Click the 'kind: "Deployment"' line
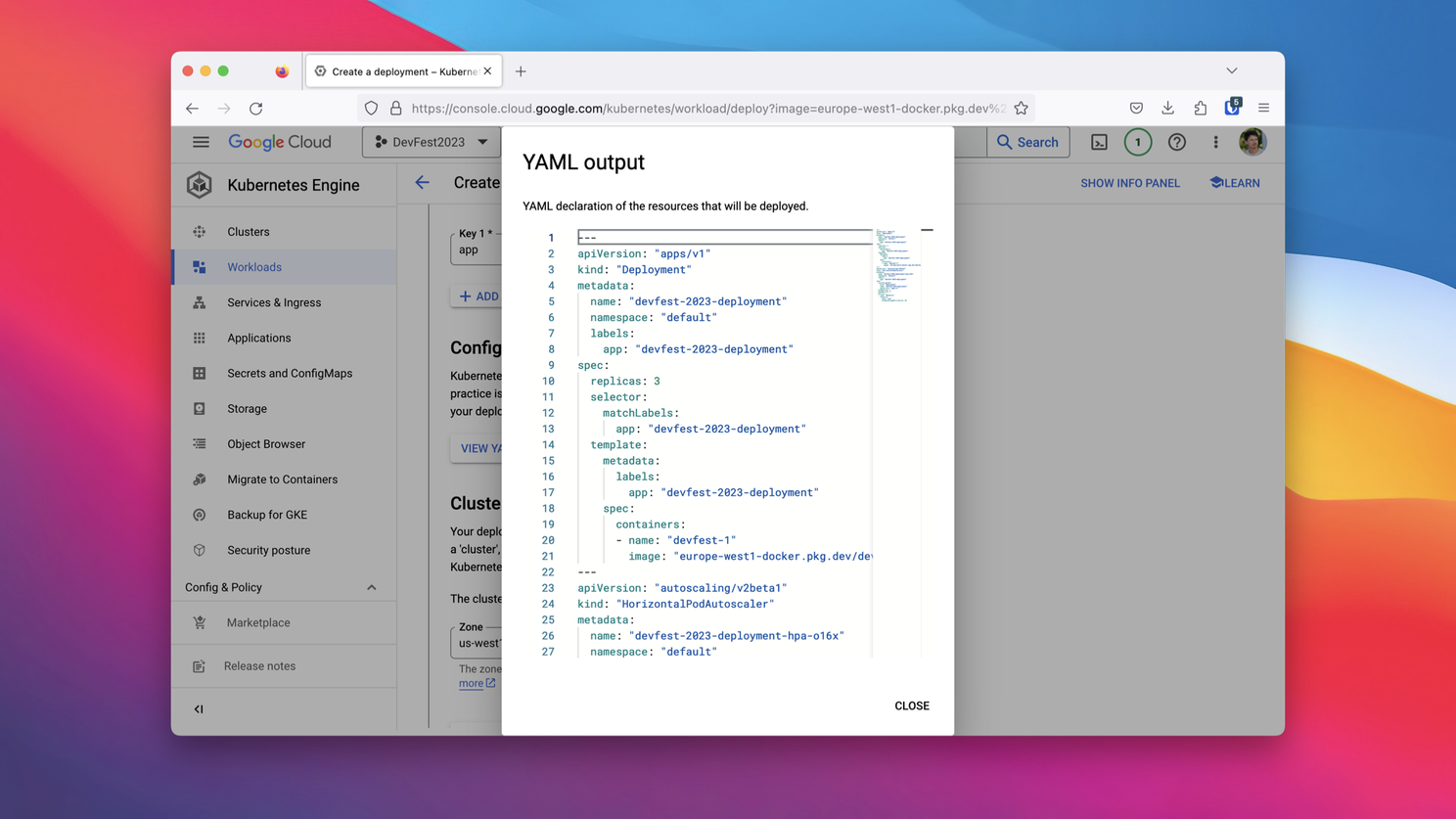1456x819 pixels. [x=634, y=269]
